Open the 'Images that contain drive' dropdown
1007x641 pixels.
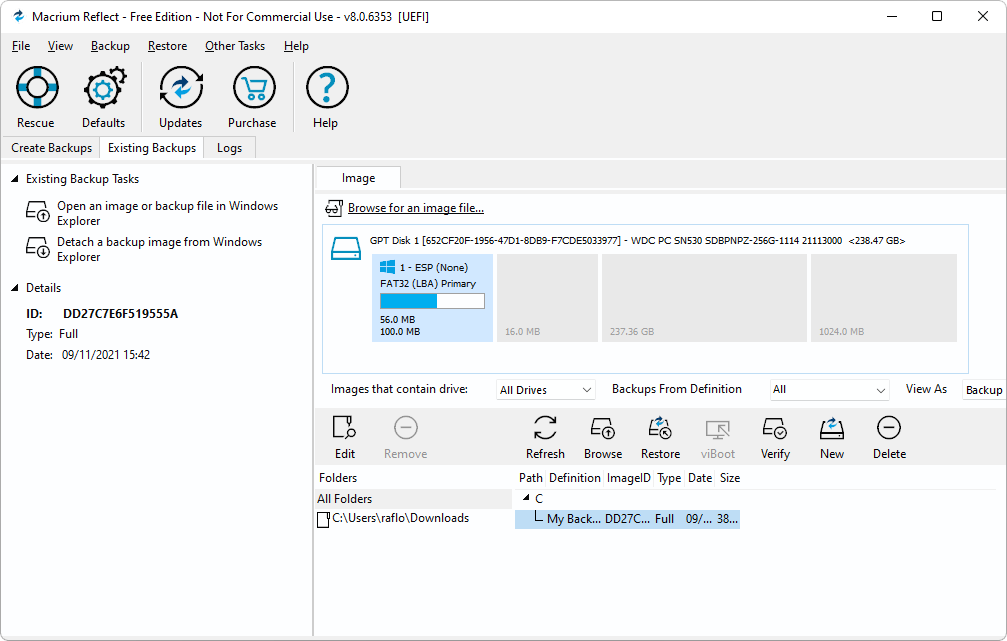(544, 389)
